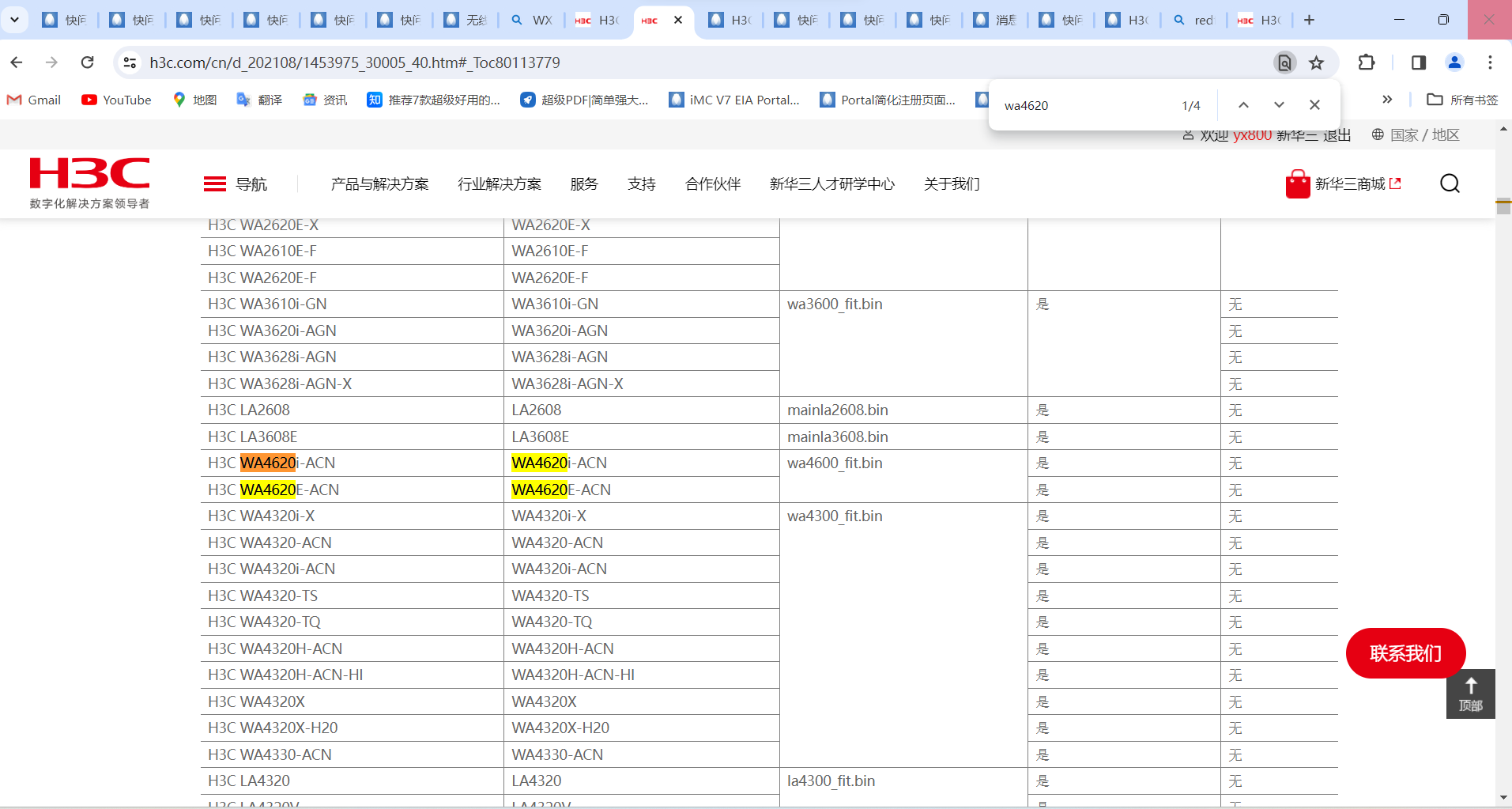1512x809 pixels.
Task: Click the 顶部 back-to-top button
Action: point(1471,694)
